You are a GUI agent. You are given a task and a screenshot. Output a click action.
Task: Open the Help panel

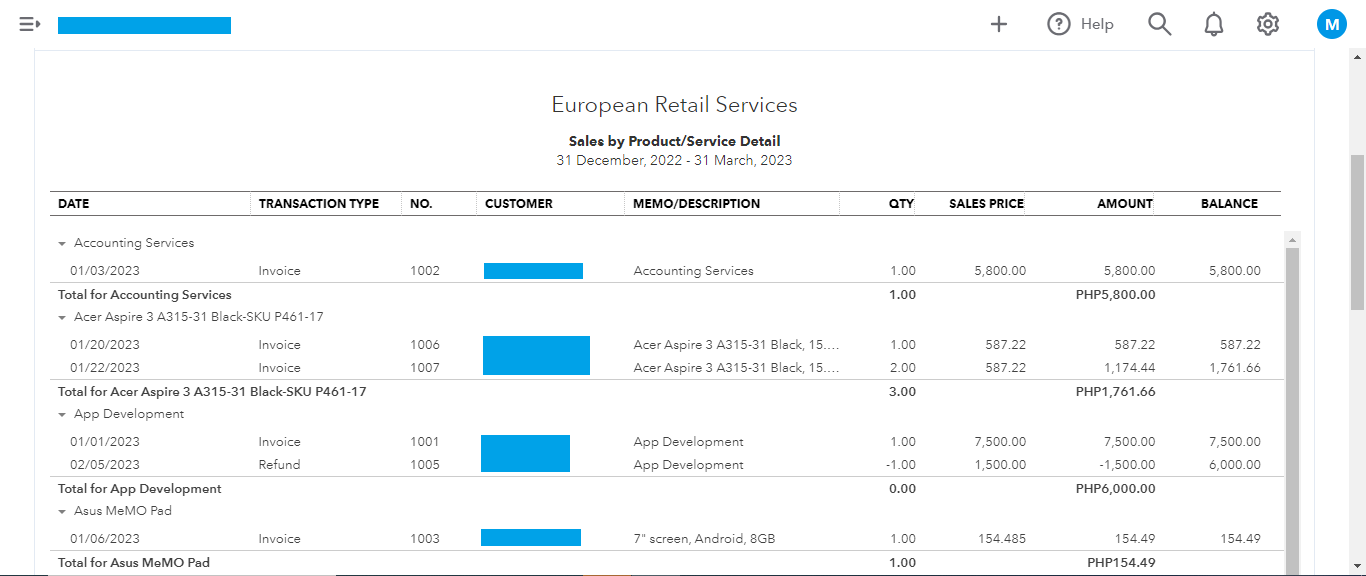pyautogui.click(x=1080, y=24)
